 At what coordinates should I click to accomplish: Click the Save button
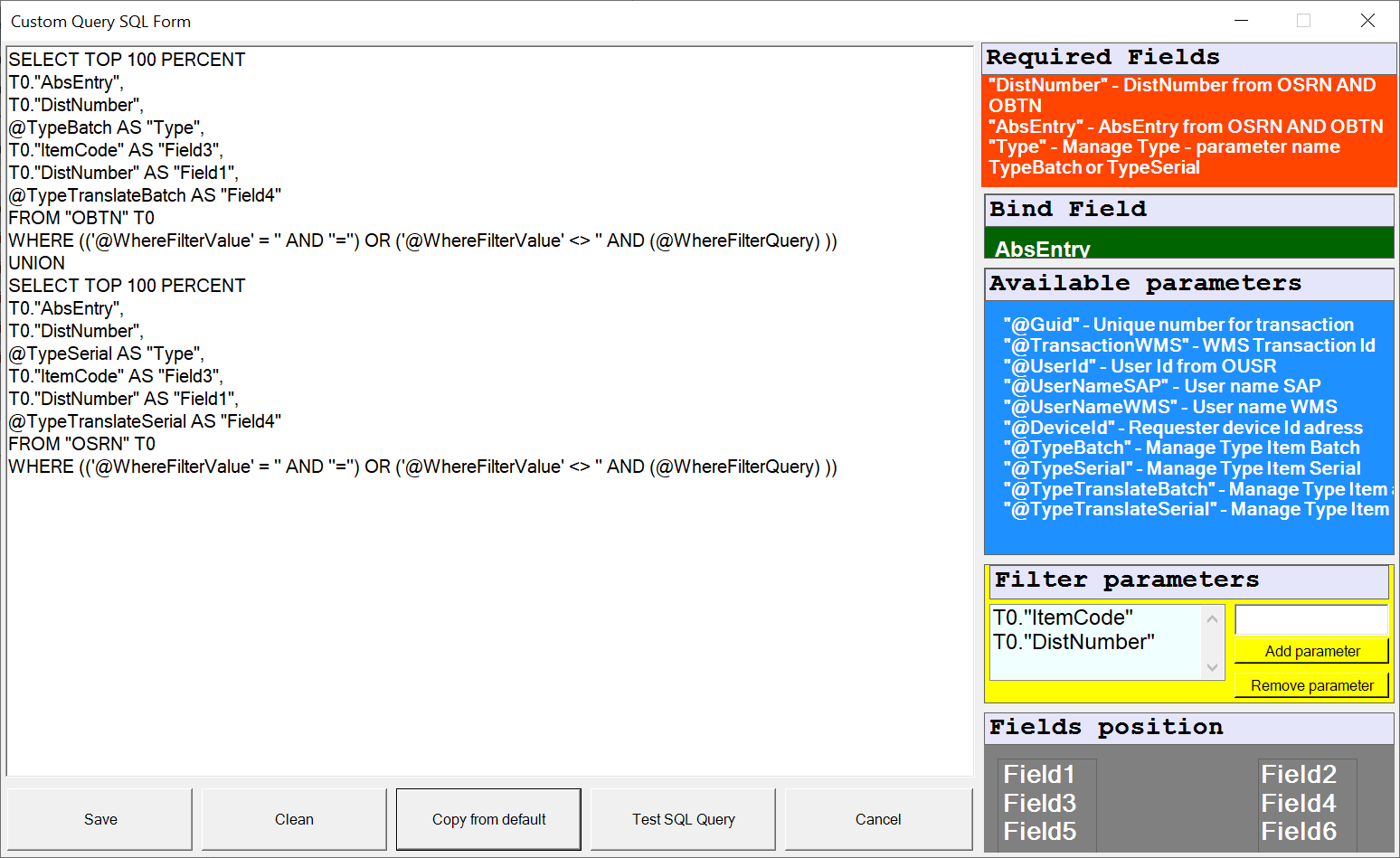pyautogui.click(x=99, y=819)
